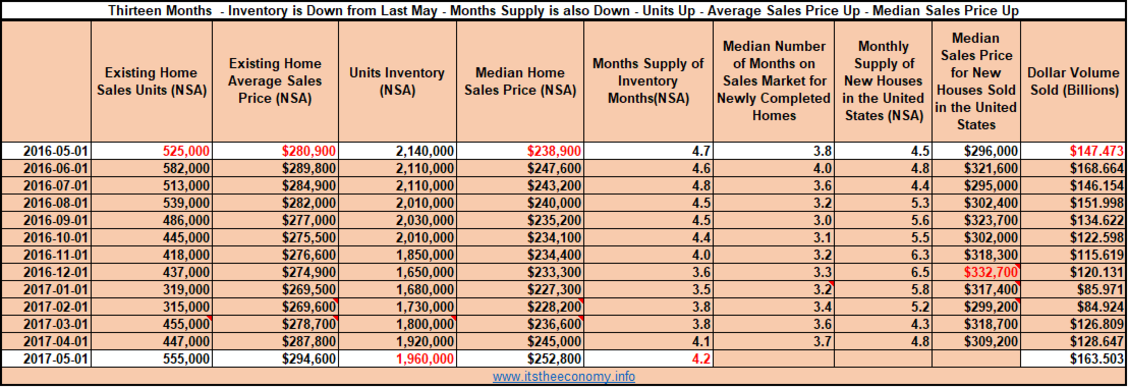
Task: Click the Thirteen Months title banner
Action: point(563,11)
